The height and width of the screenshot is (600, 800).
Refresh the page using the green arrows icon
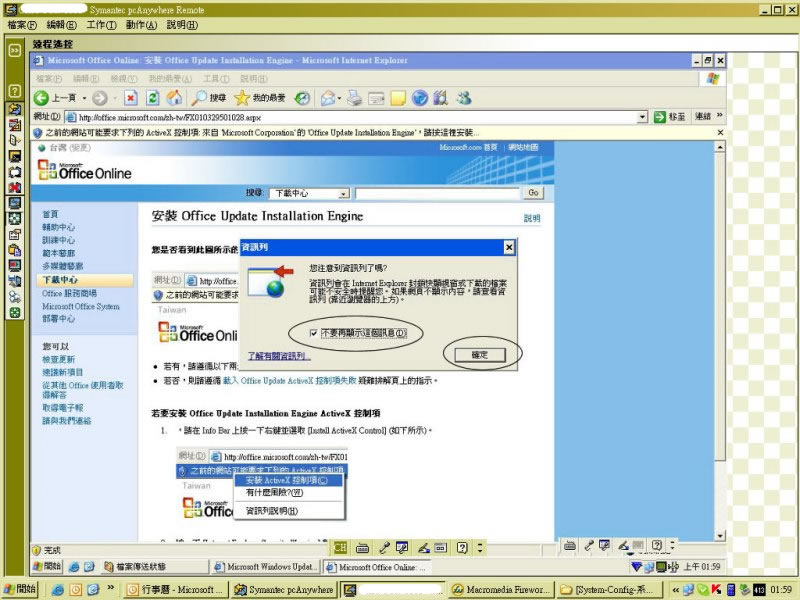[153, 98]
